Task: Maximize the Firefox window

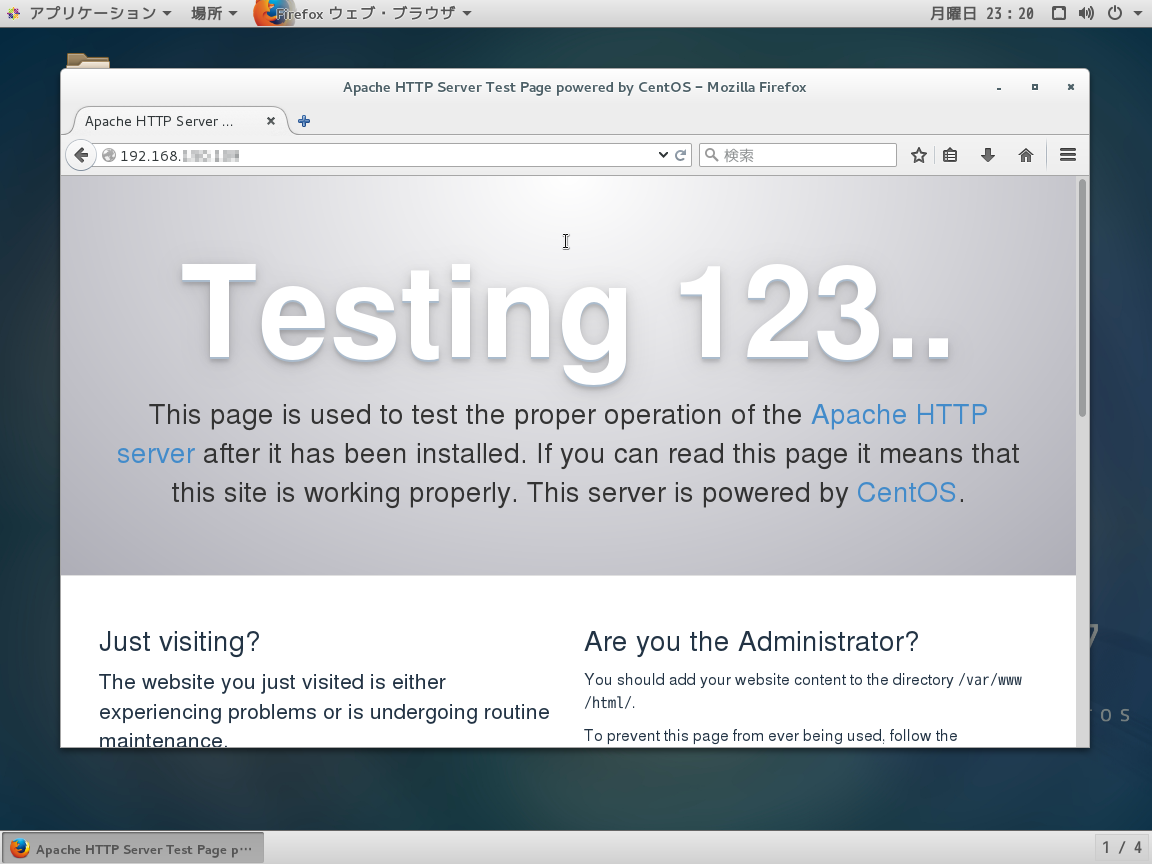Action: (1034, 87)
